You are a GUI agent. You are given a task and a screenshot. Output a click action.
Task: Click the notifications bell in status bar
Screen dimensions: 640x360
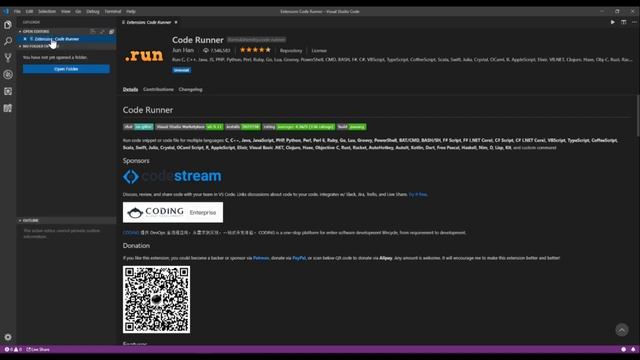point(633,349)
